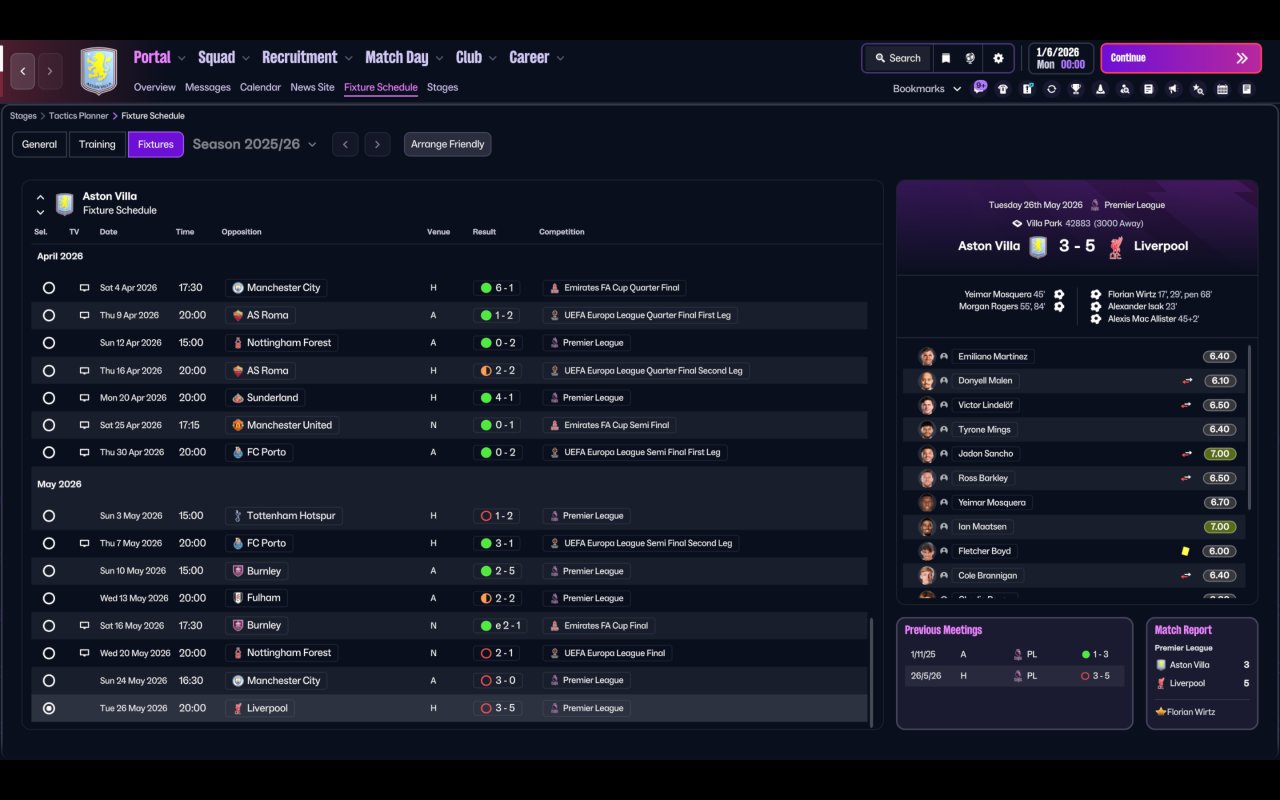Go to previous season with left chevron button

(345, 144)
